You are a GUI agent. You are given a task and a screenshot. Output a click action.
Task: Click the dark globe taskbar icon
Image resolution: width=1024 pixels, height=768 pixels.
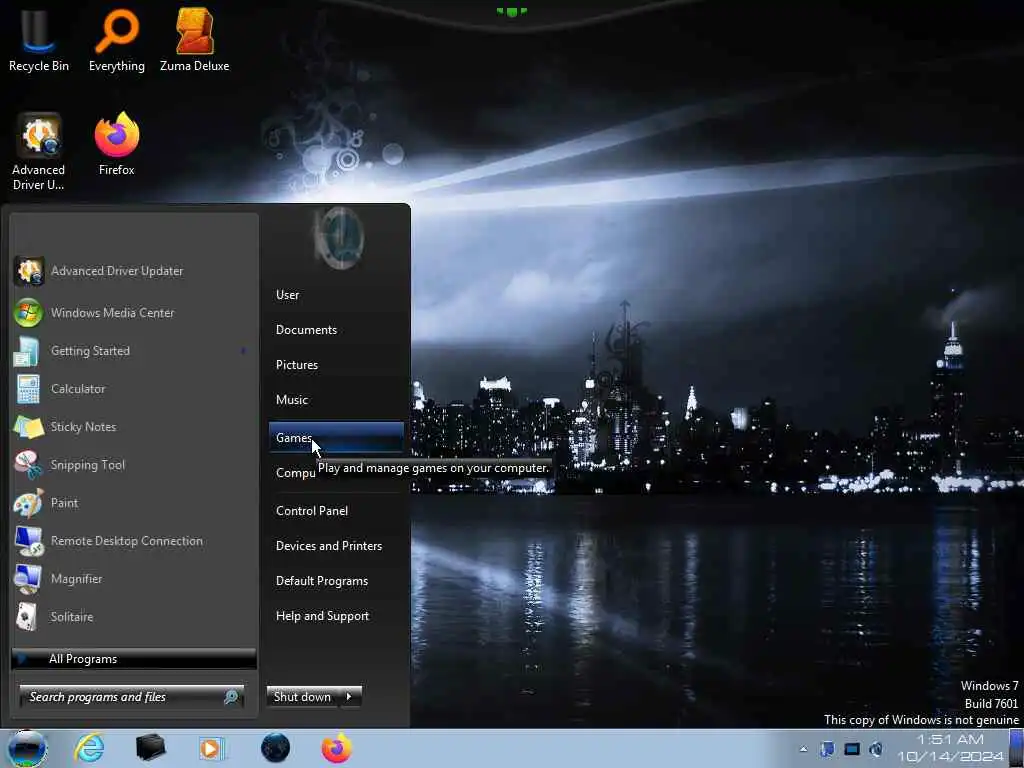pyautogui.click(x=275, y=748)
